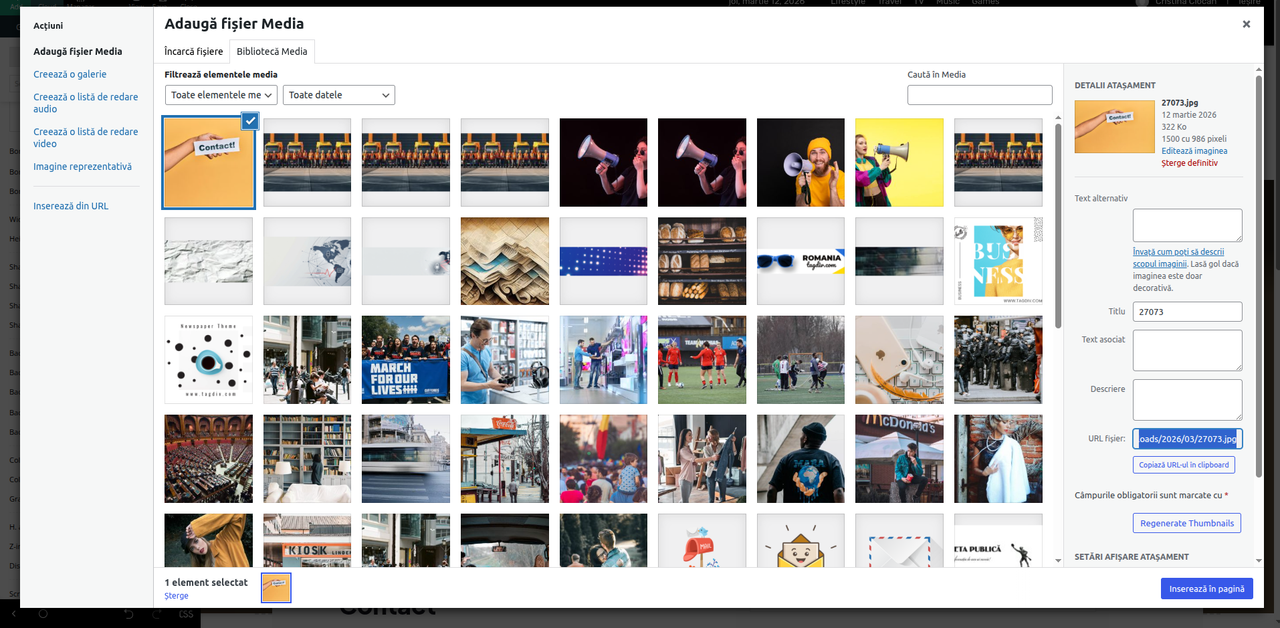This screenshot has width=1280, height=628.
Task: Open the Învață cum poți să descrii link
Action: [x=1178, y=257]
